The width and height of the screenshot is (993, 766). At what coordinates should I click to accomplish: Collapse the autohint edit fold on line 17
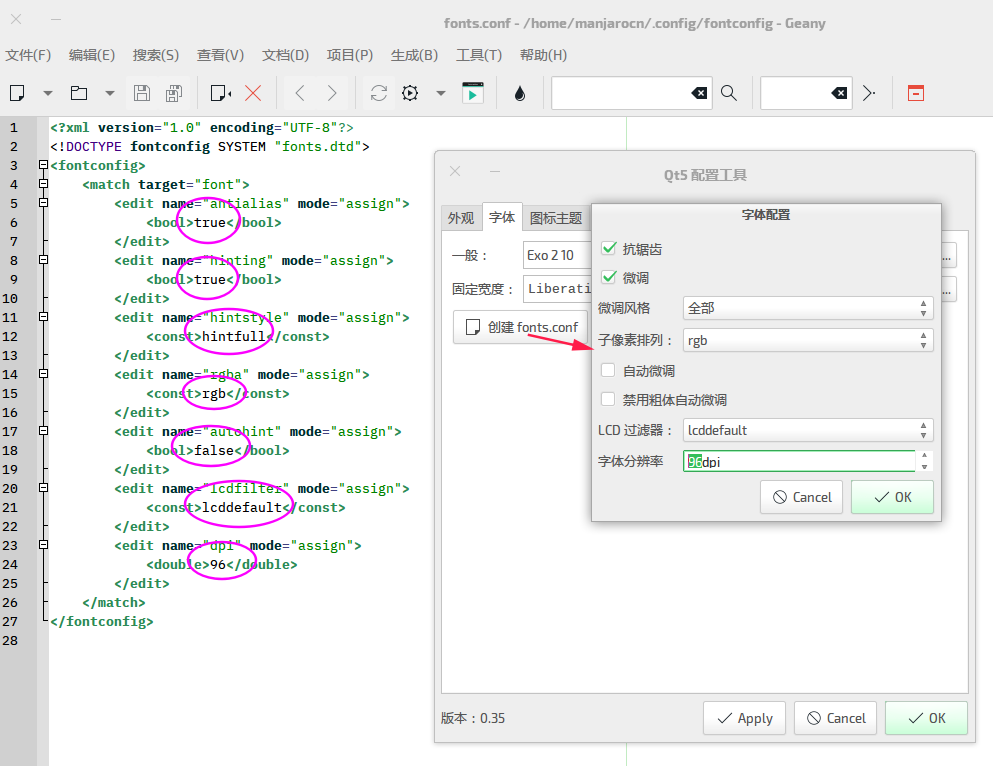point(43,430)
